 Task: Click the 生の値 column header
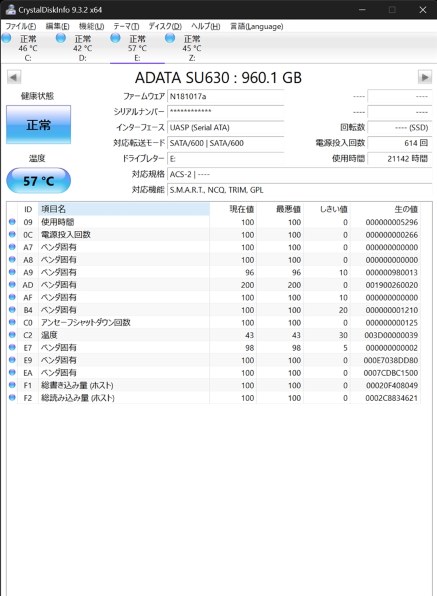pyautogui.click(x=385, y=209)
